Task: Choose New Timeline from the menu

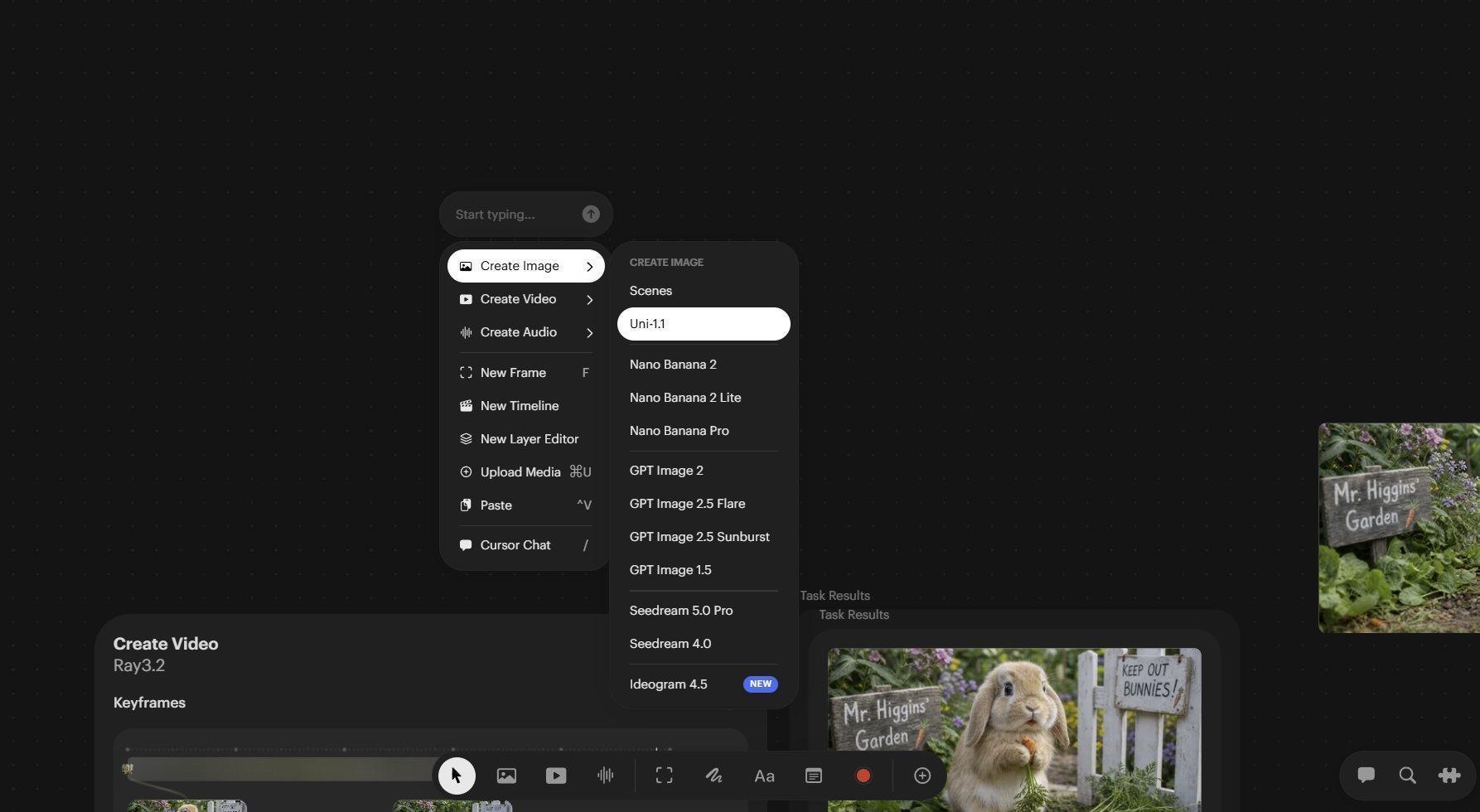Action: click(526, 406)
